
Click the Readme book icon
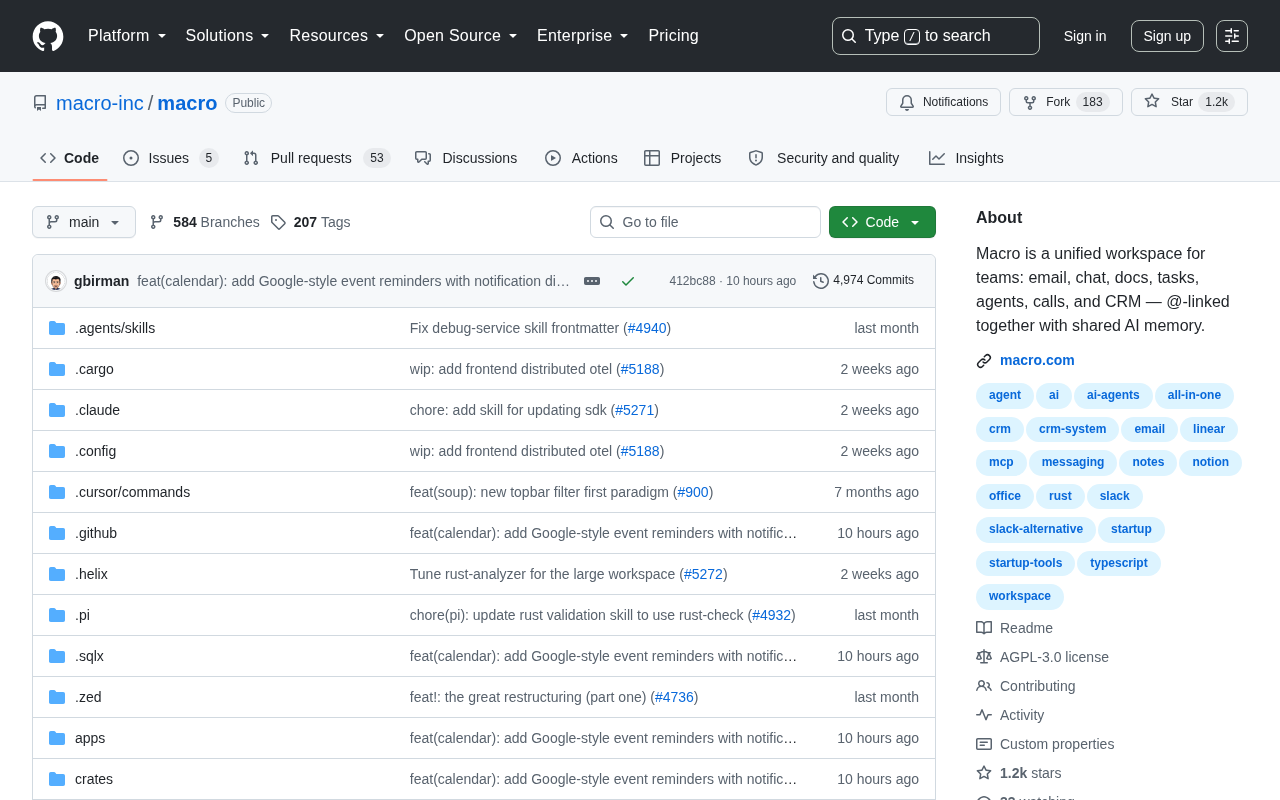click(984, 628)
